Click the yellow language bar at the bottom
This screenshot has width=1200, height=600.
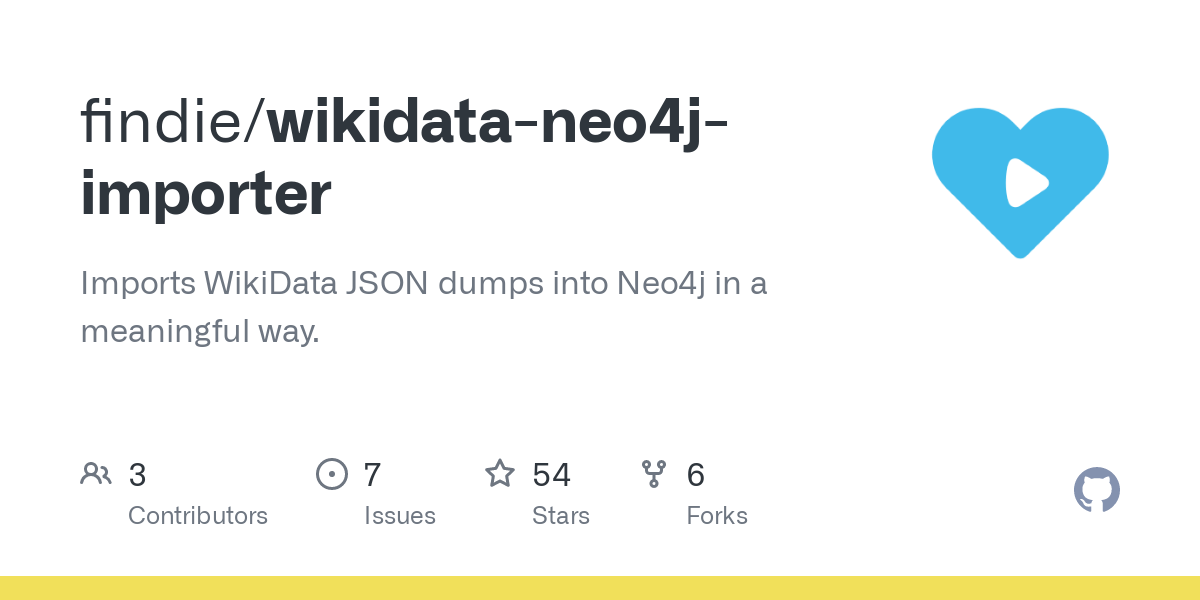click(x=600, y=588)
